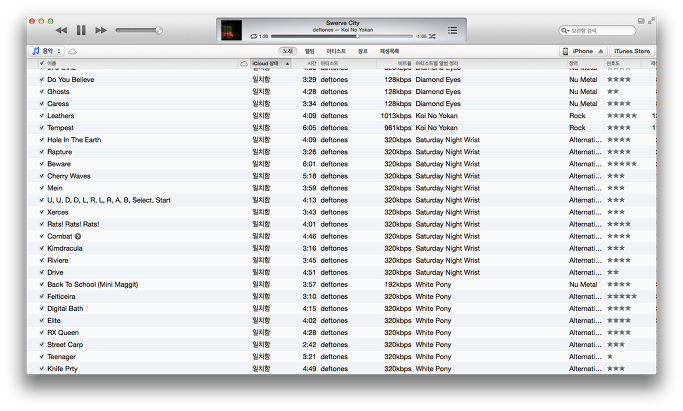Click the search magnifier icon

point(565,30)
